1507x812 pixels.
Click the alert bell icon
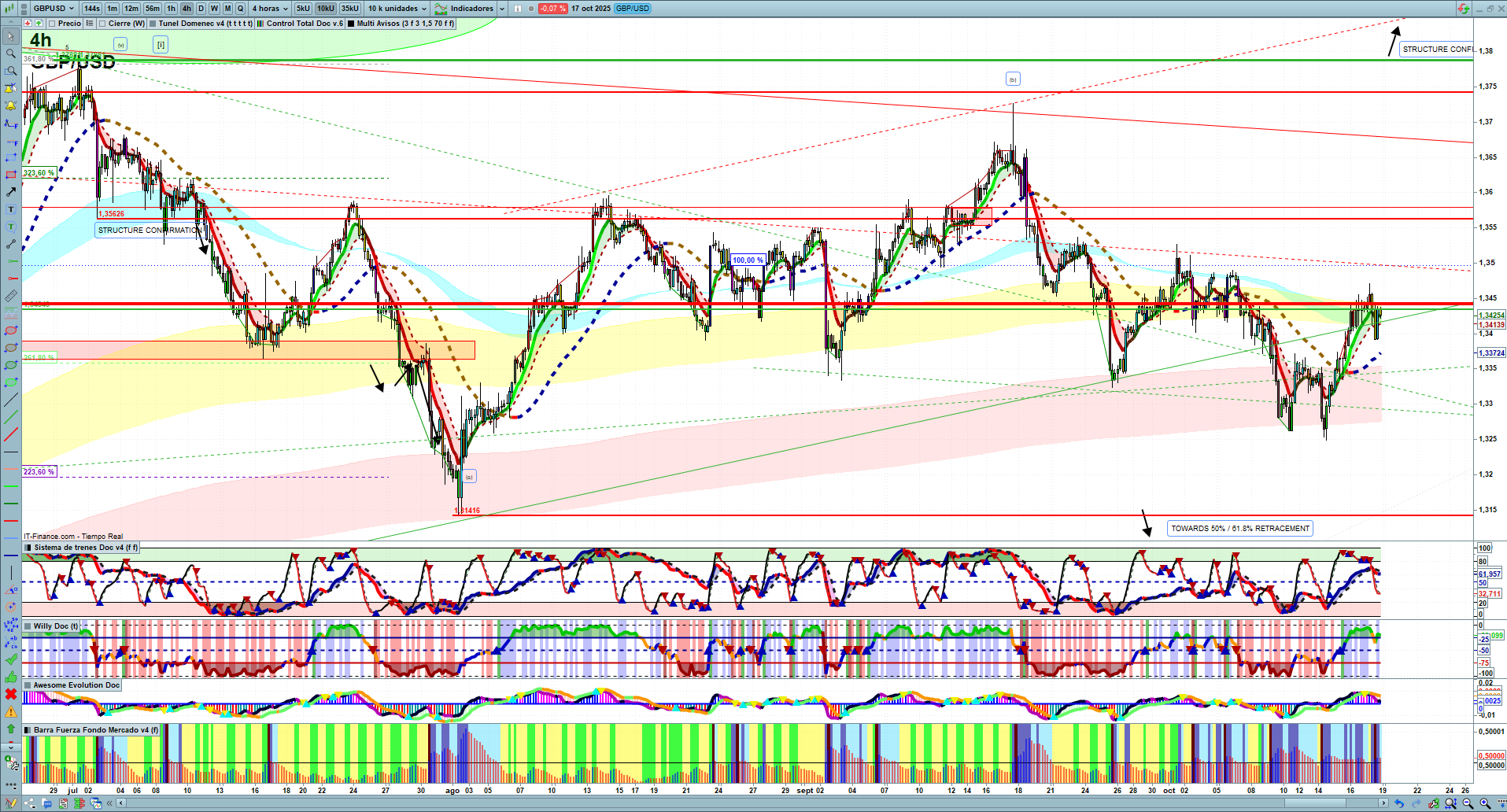point(11,105)
